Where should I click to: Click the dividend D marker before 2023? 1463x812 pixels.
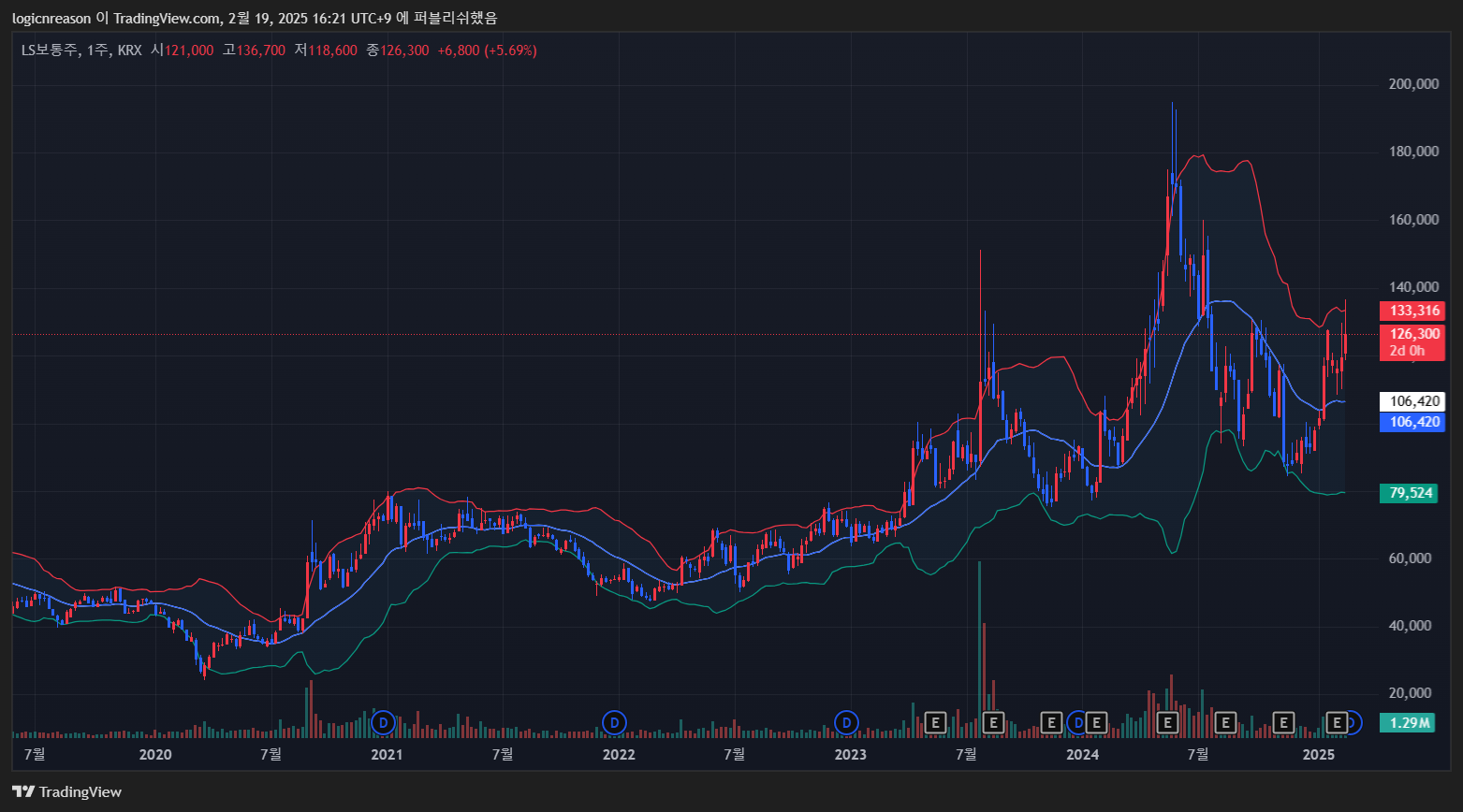(x=846, y=722)
